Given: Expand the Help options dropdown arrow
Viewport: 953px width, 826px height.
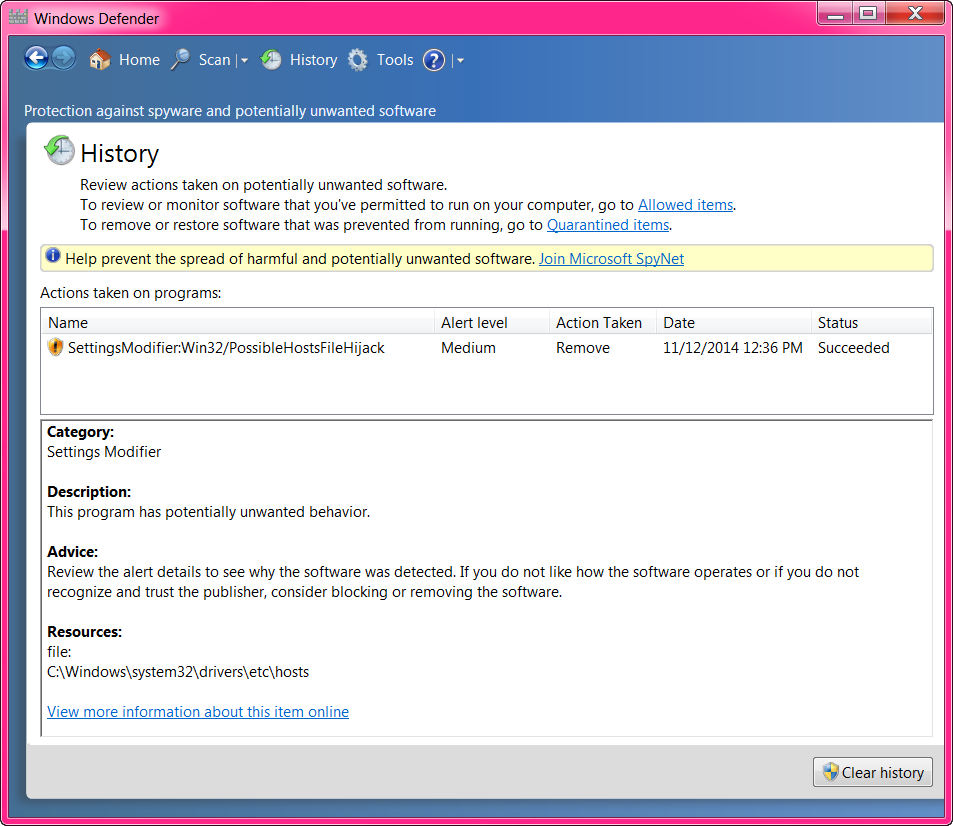Looking at the screenshot, I should tap(460, 60).
